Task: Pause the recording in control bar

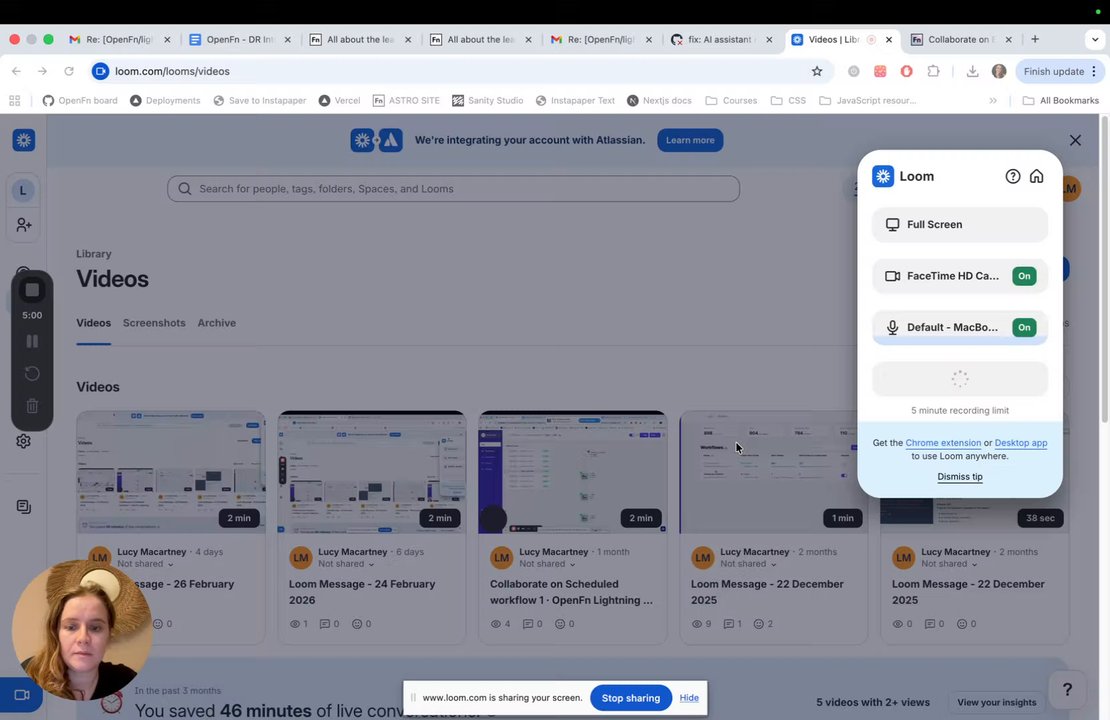Action: point(32,341)
